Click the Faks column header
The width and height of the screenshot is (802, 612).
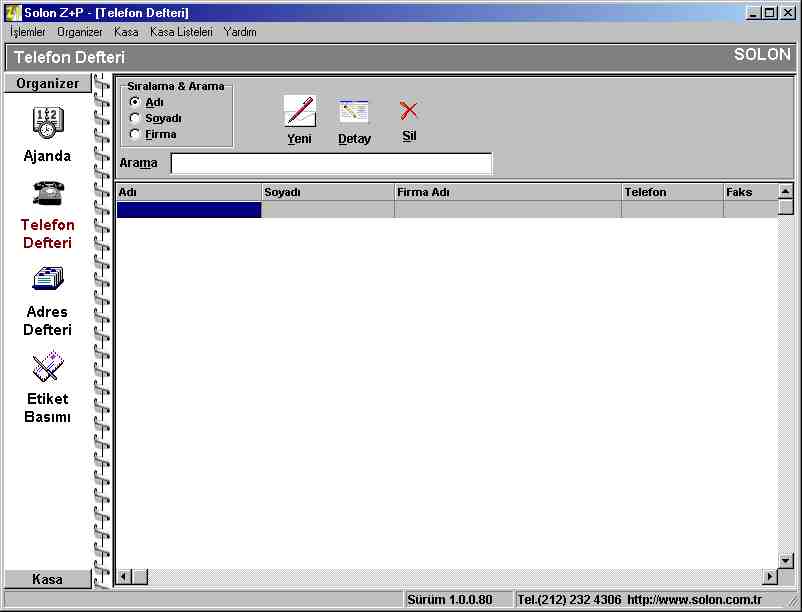tap(750, 192)
